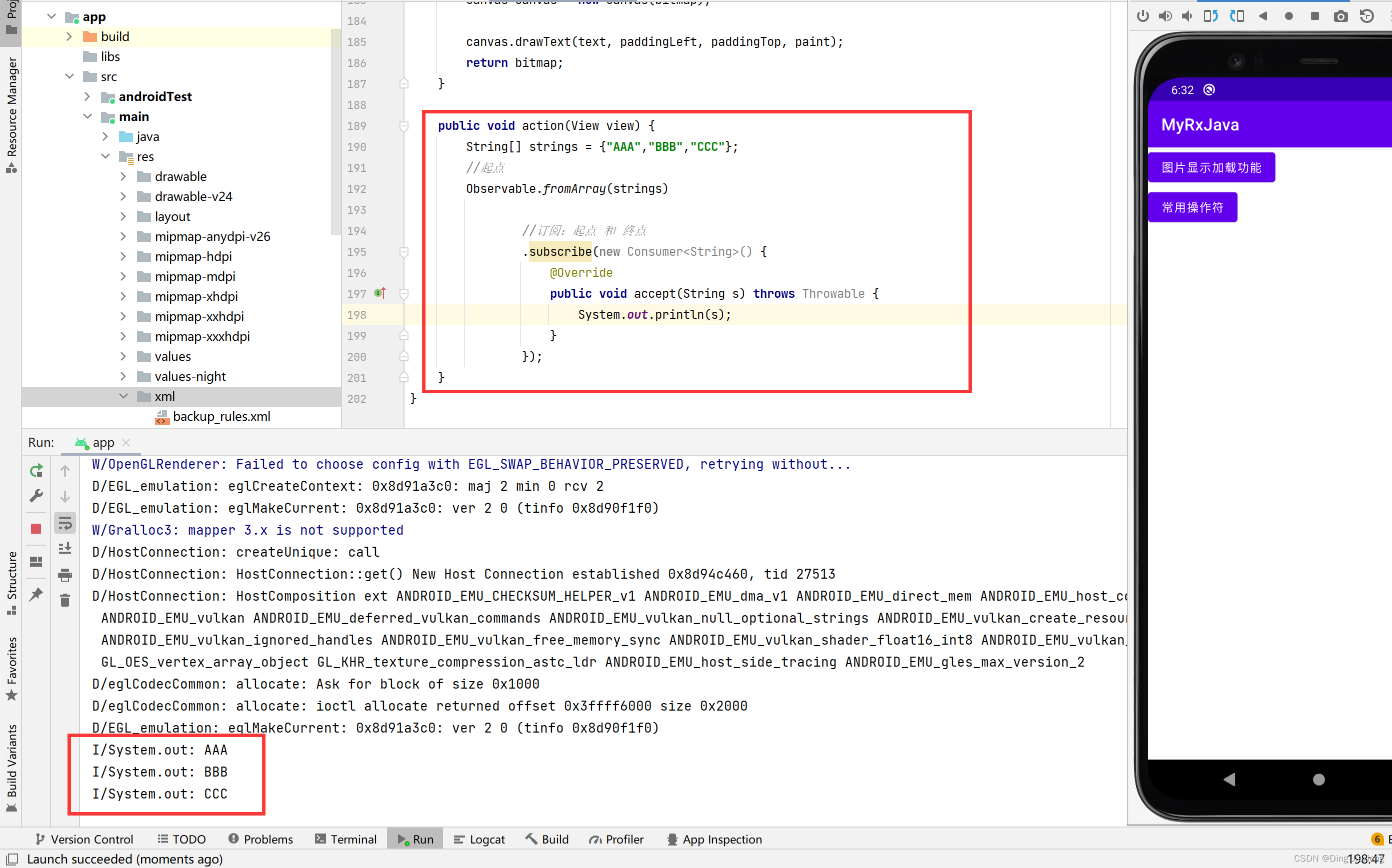This screenshot has width=1392, height=868.
Task: Click the up arrow in Run console toolbar
Action: (65, 470)
